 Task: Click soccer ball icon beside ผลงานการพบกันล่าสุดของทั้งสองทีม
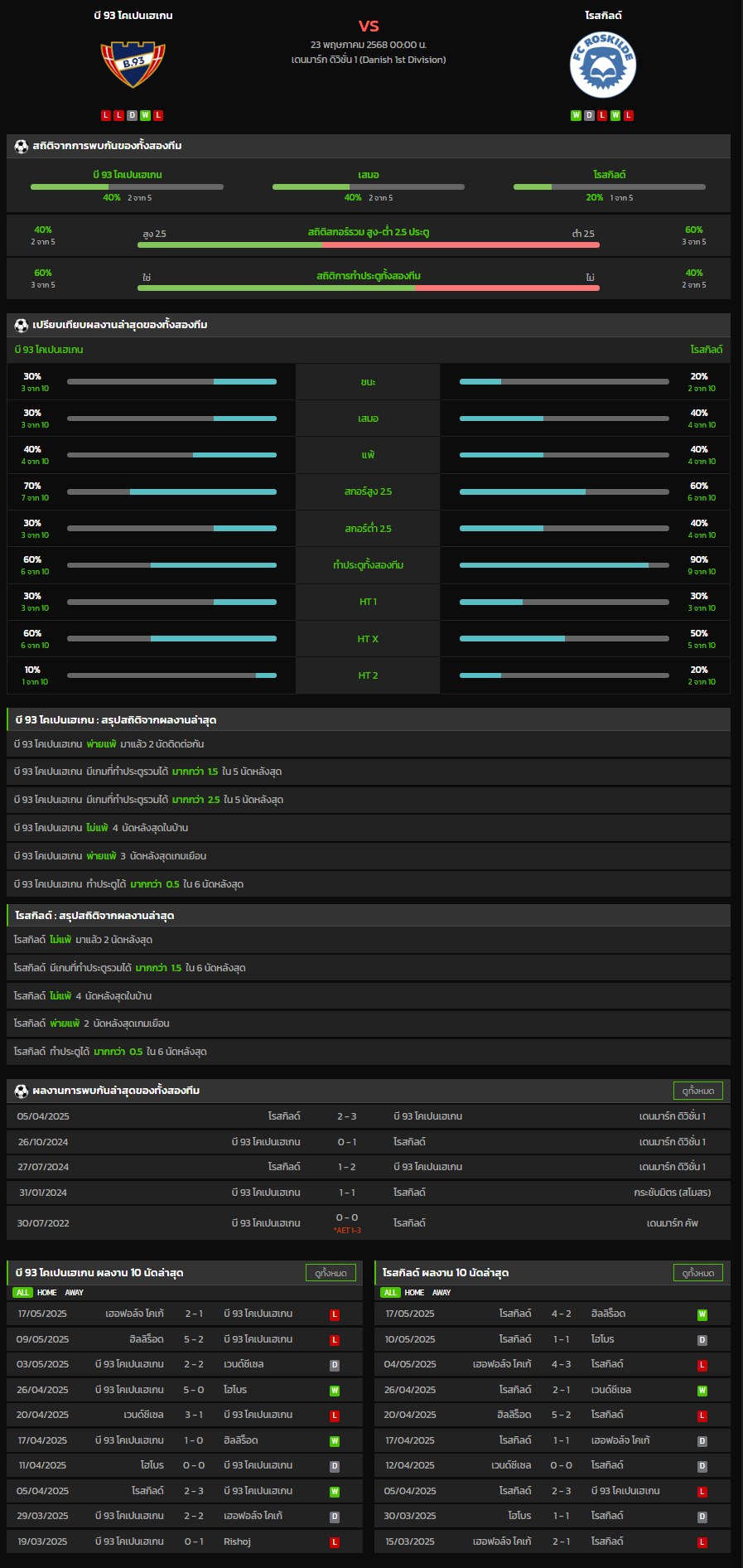pos(22,1091)
